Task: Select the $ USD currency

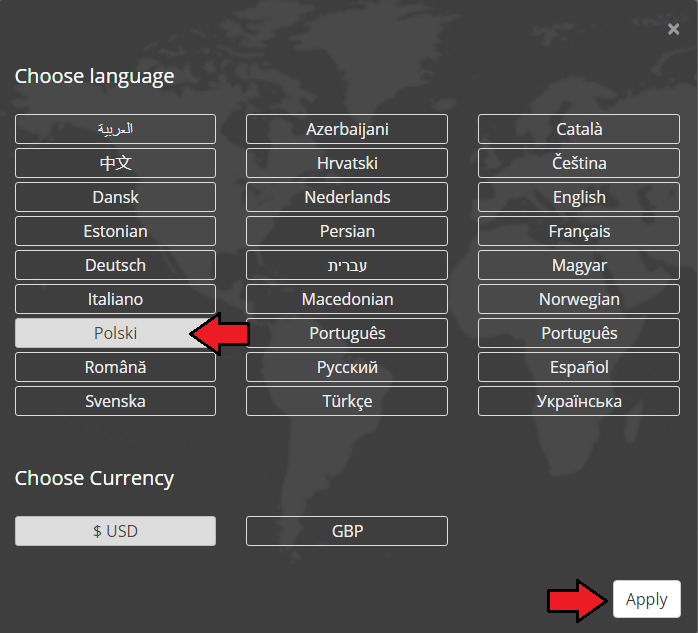Action: coord(115,531)
